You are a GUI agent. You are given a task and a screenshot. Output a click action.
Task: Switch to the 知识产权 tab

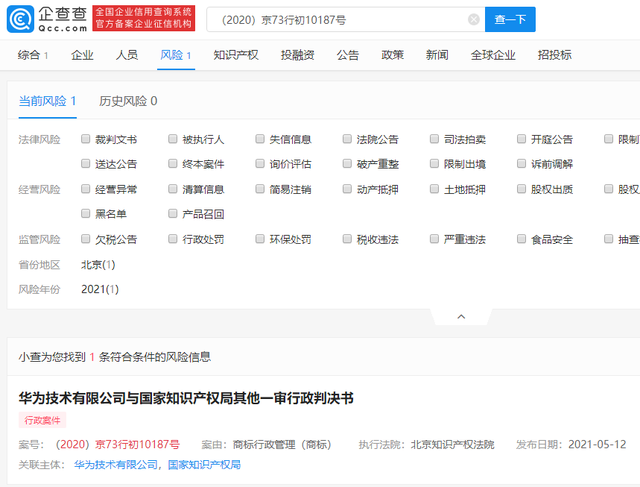pos(235,55)
